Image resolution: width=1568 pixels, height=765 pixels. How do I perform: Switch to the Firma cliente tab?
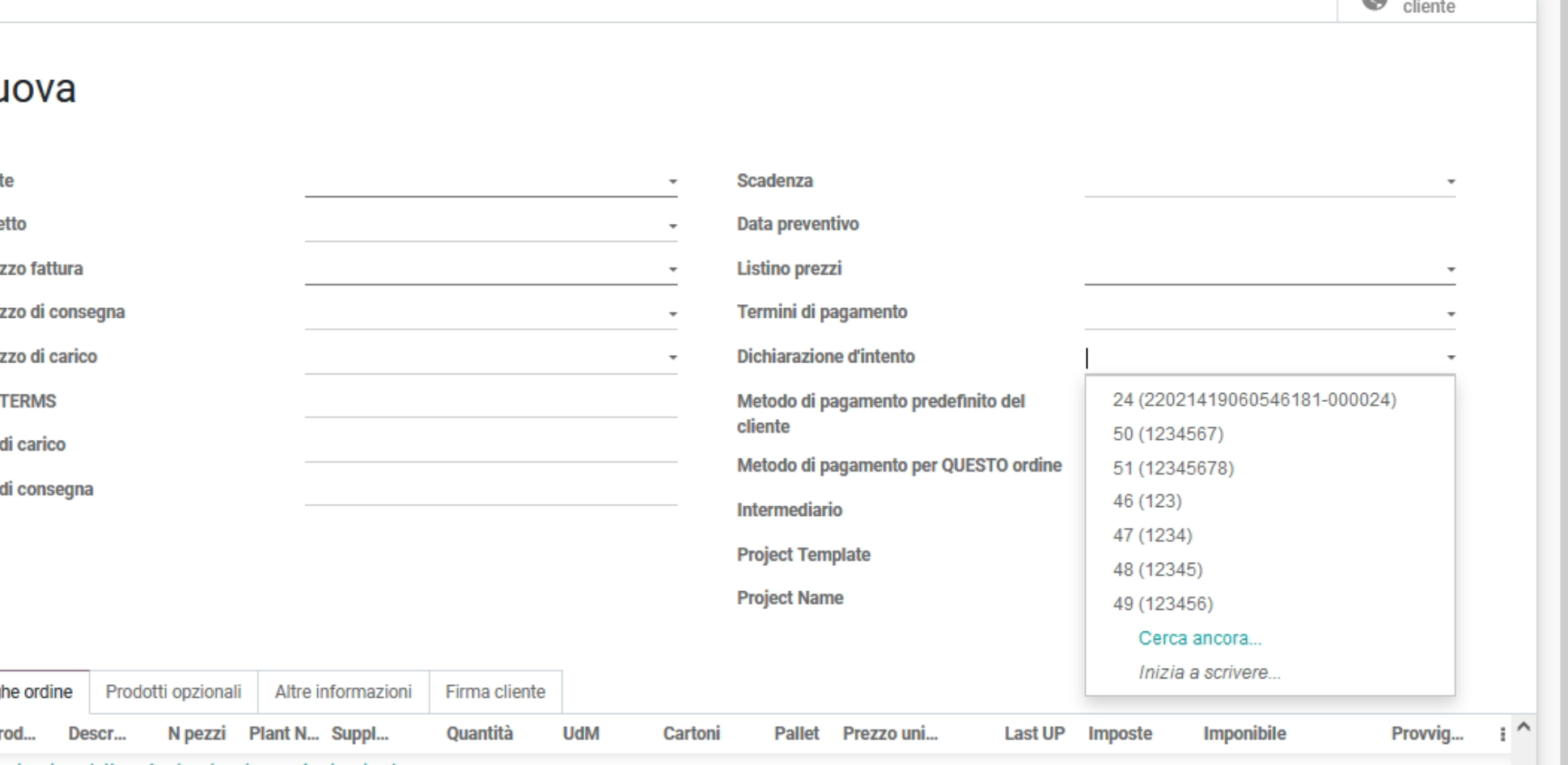tap(496, 692)
